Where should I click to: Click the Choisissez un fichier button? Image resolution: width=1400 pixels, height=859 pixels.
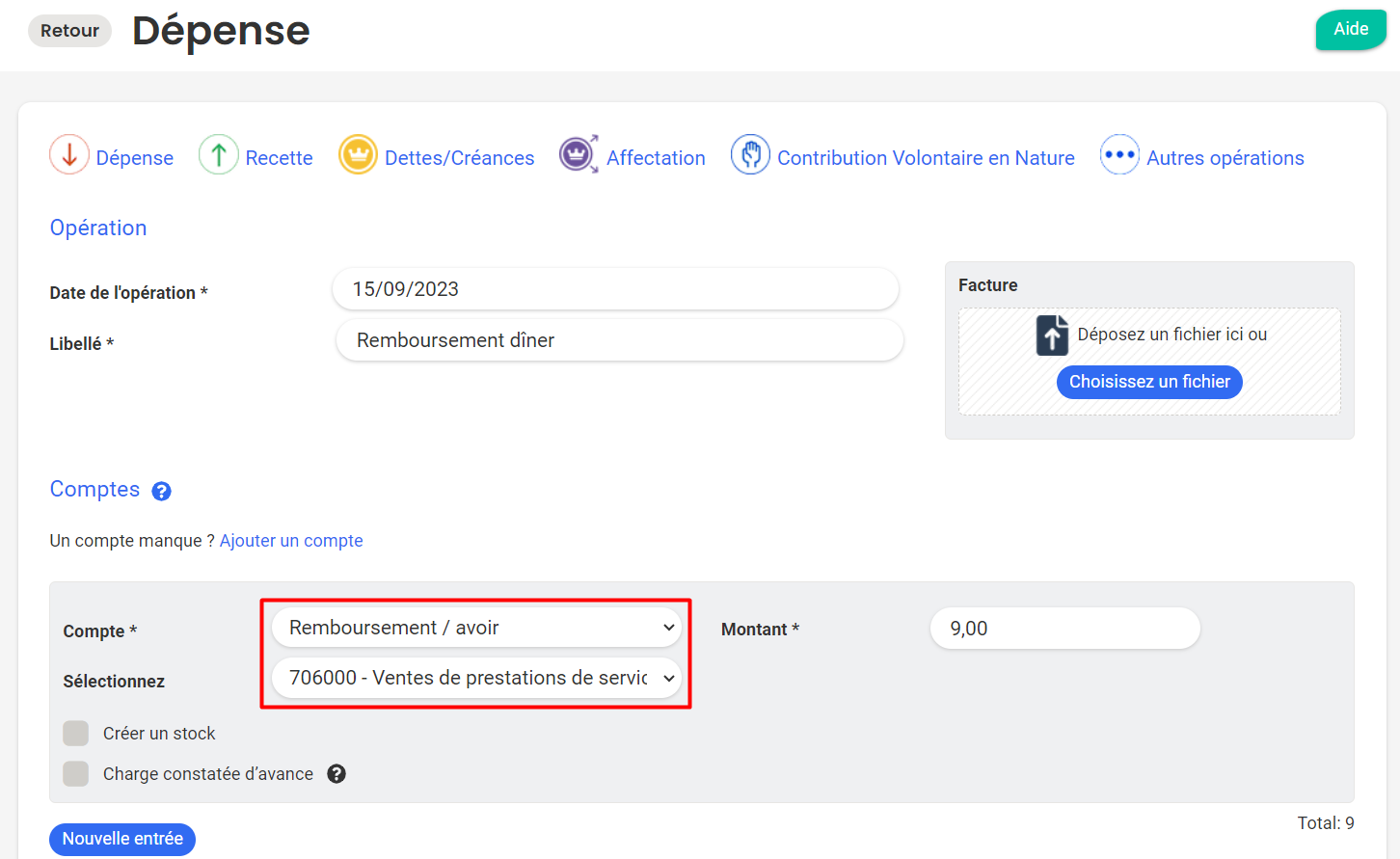tap(1149, 382)
